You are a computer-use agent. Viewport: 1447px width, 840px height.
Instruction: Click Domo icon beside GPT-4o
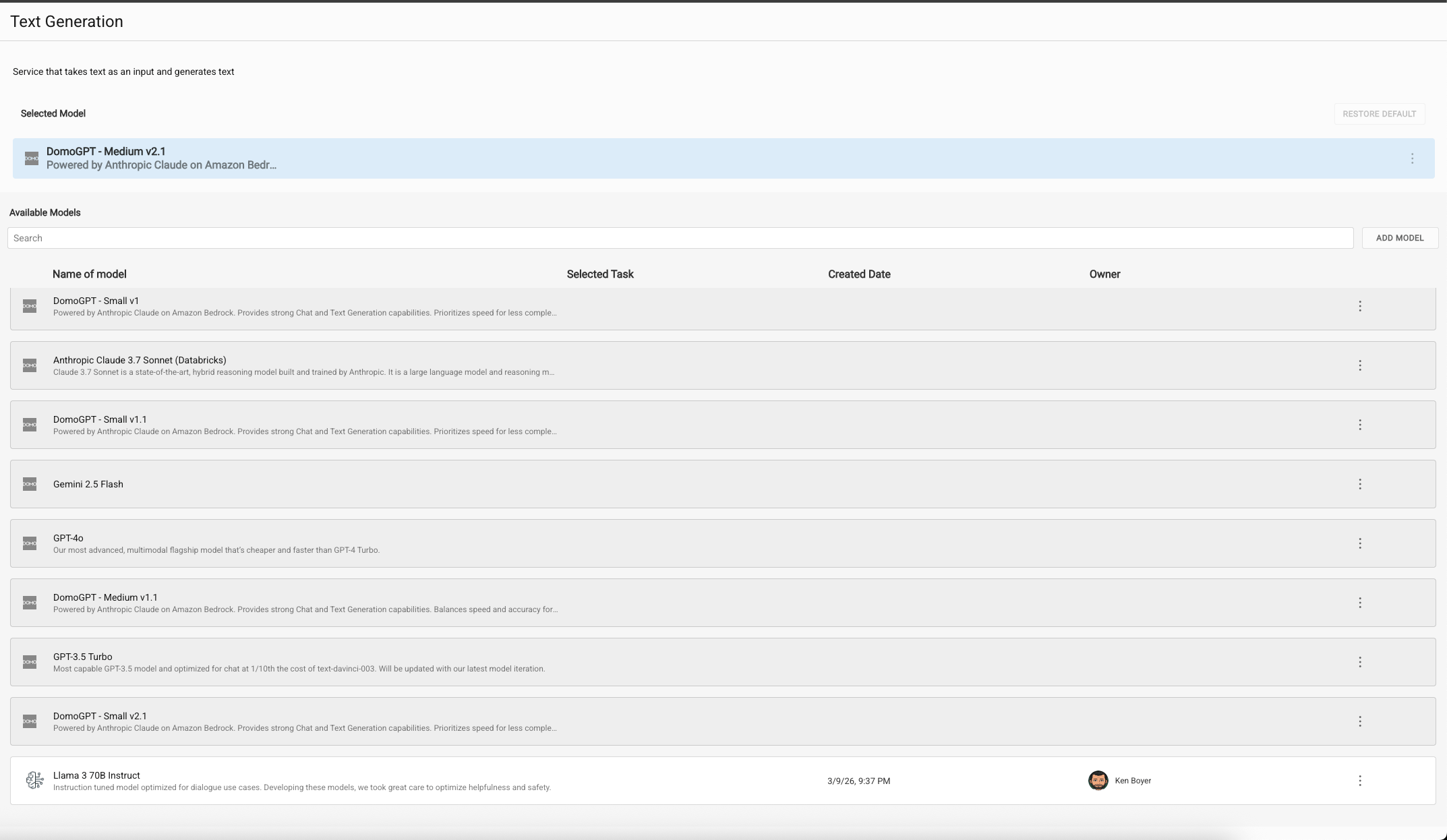point(30,543)
